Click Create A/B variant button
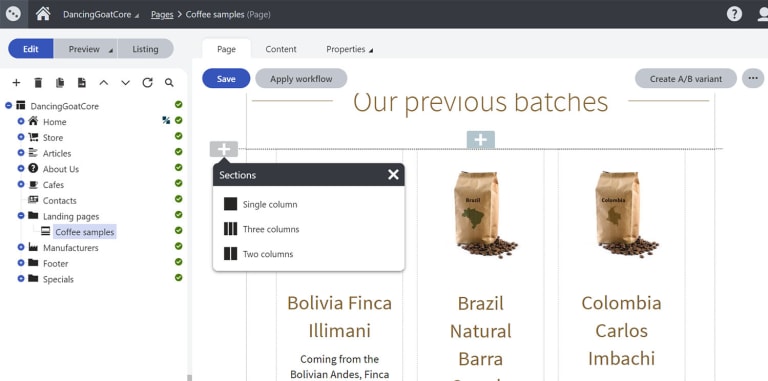 (686, 78)
